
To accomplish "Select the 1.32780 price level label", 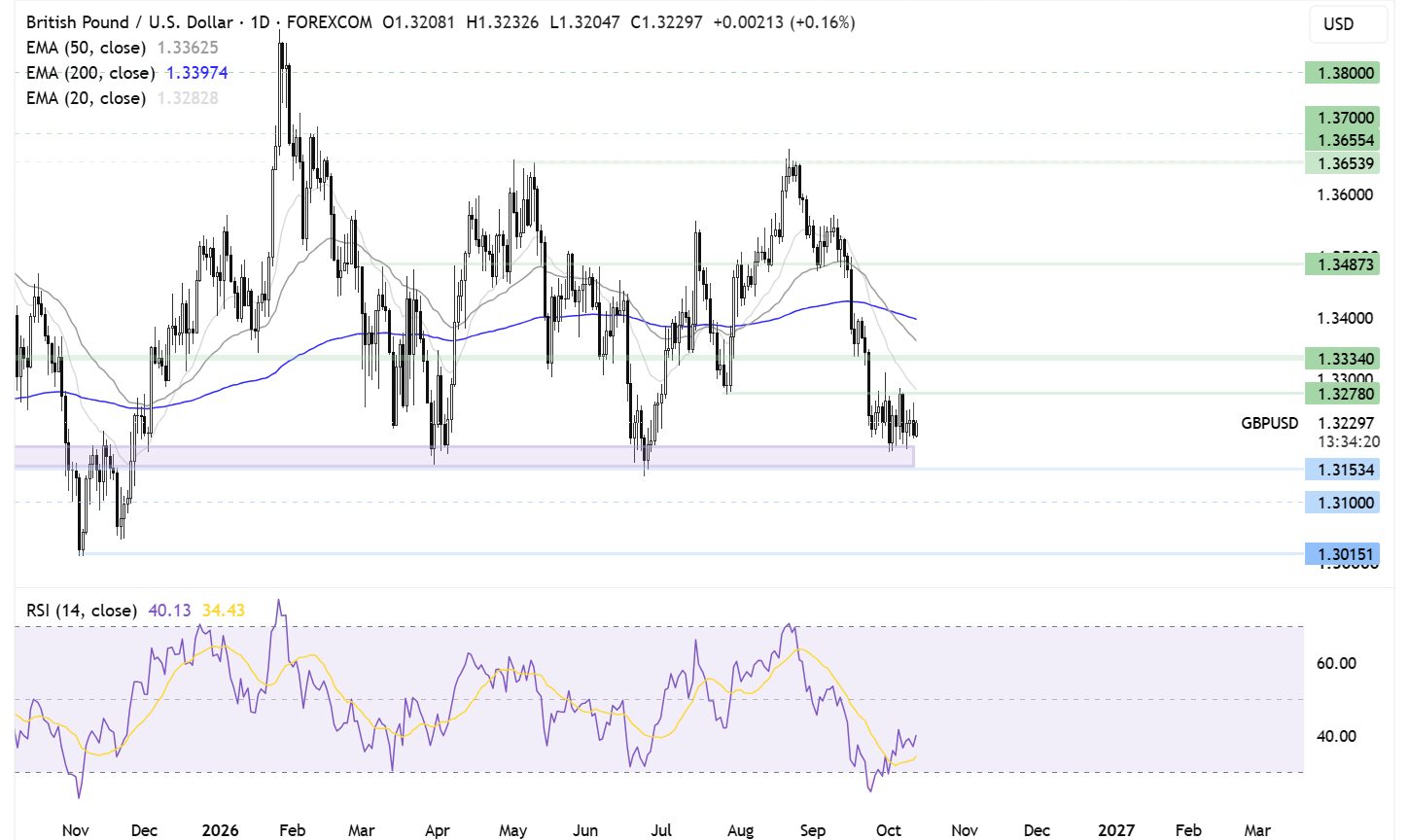I will [1342, 394].
